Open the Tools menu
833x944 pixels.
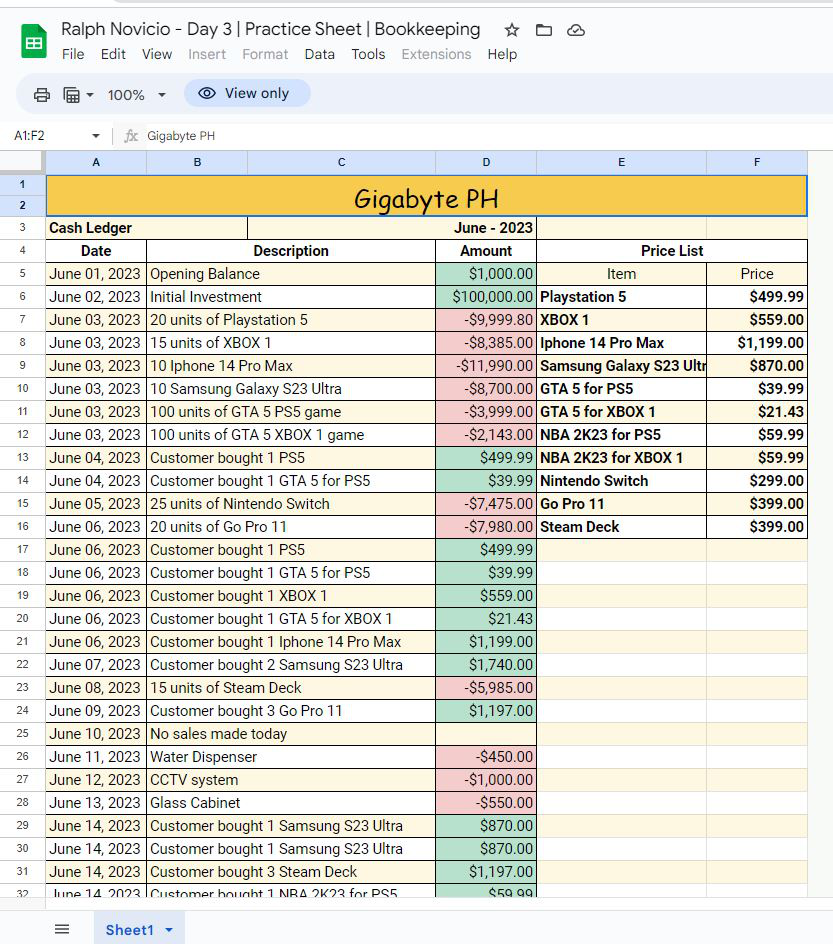pyautogui.click(x=368, y=54)
